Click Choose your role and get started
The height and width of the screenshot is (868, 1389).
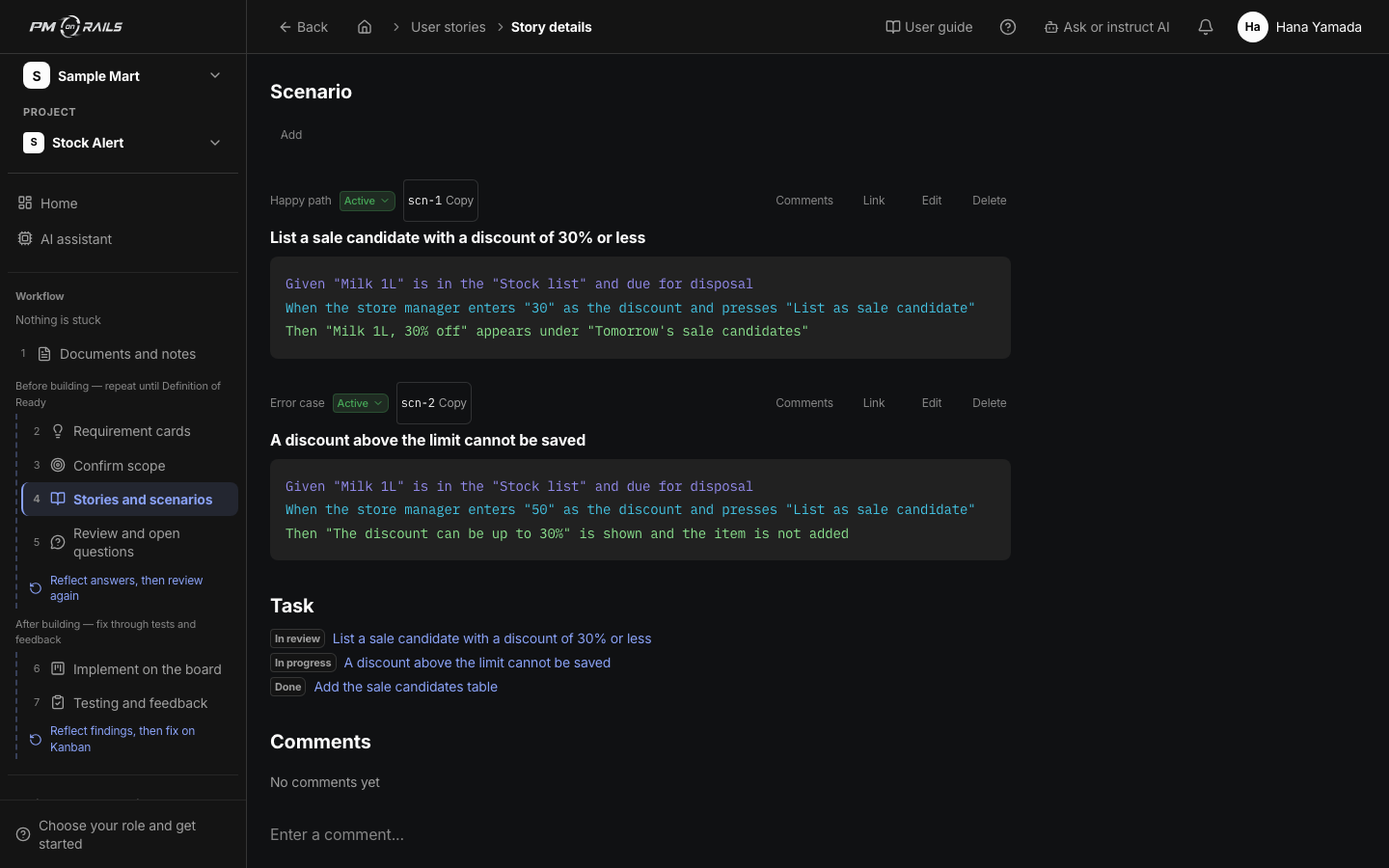[123, 834]
